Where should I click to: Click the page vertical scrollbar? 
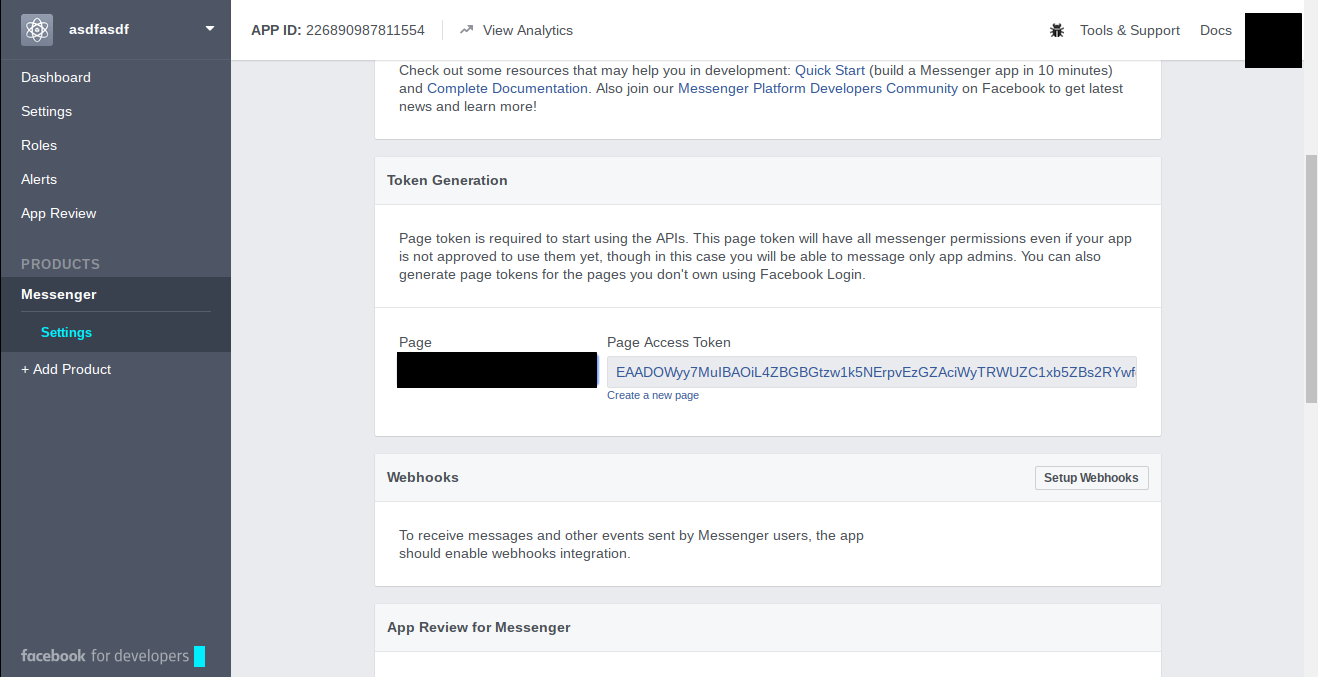click(x=1311, y=279)
